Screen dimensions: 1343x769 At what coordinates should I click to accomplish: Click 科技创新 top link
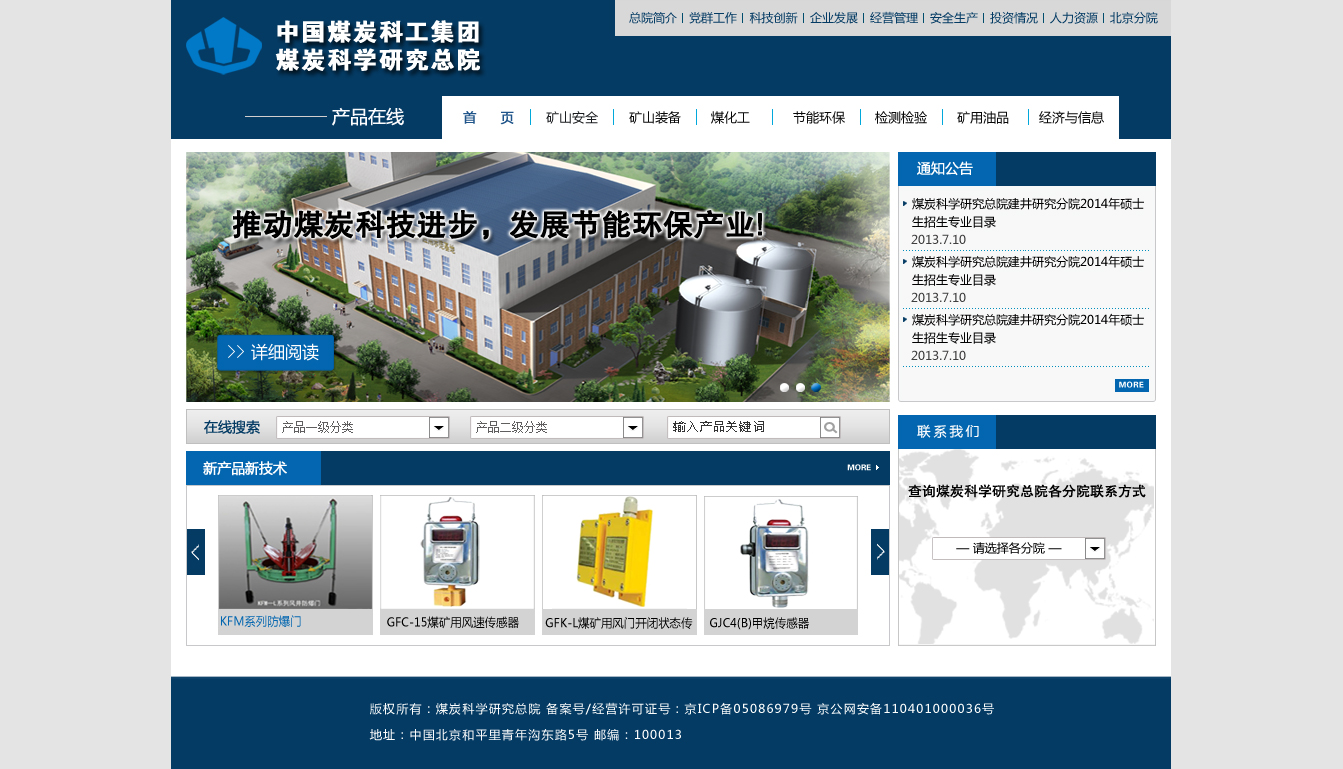point(773,18)
